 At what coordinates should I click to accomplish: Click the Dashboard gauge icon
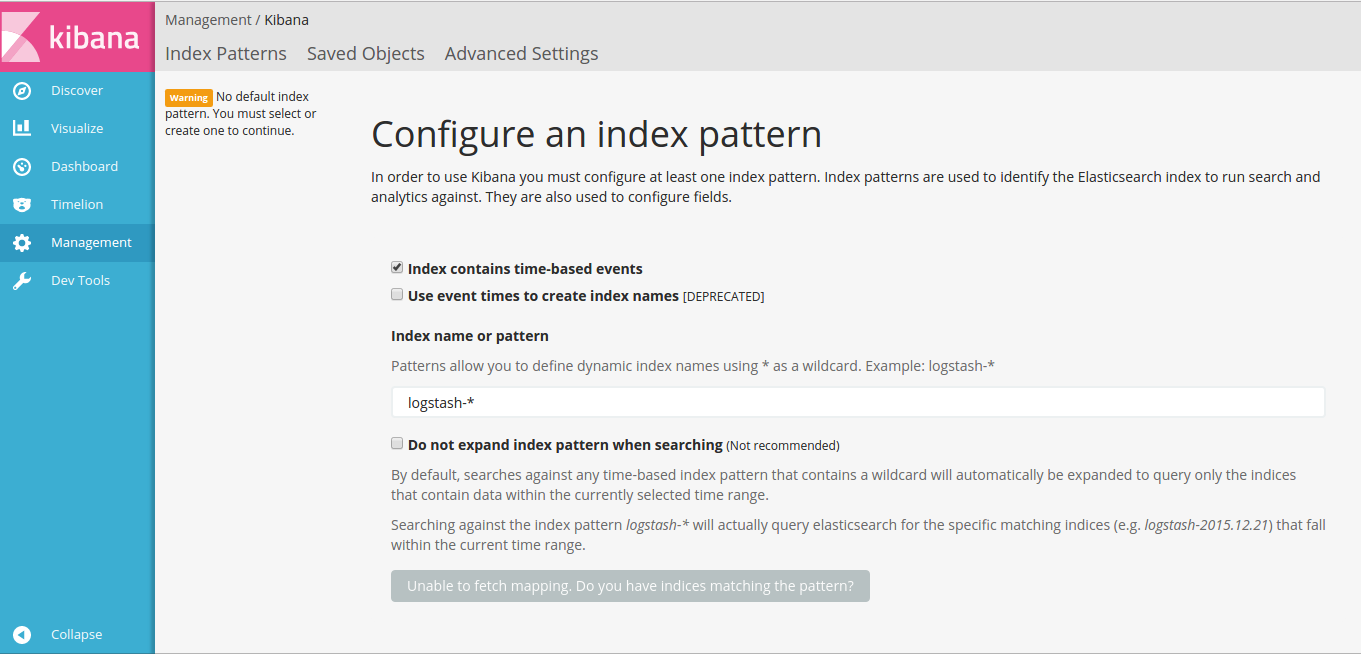coord(22,167)
